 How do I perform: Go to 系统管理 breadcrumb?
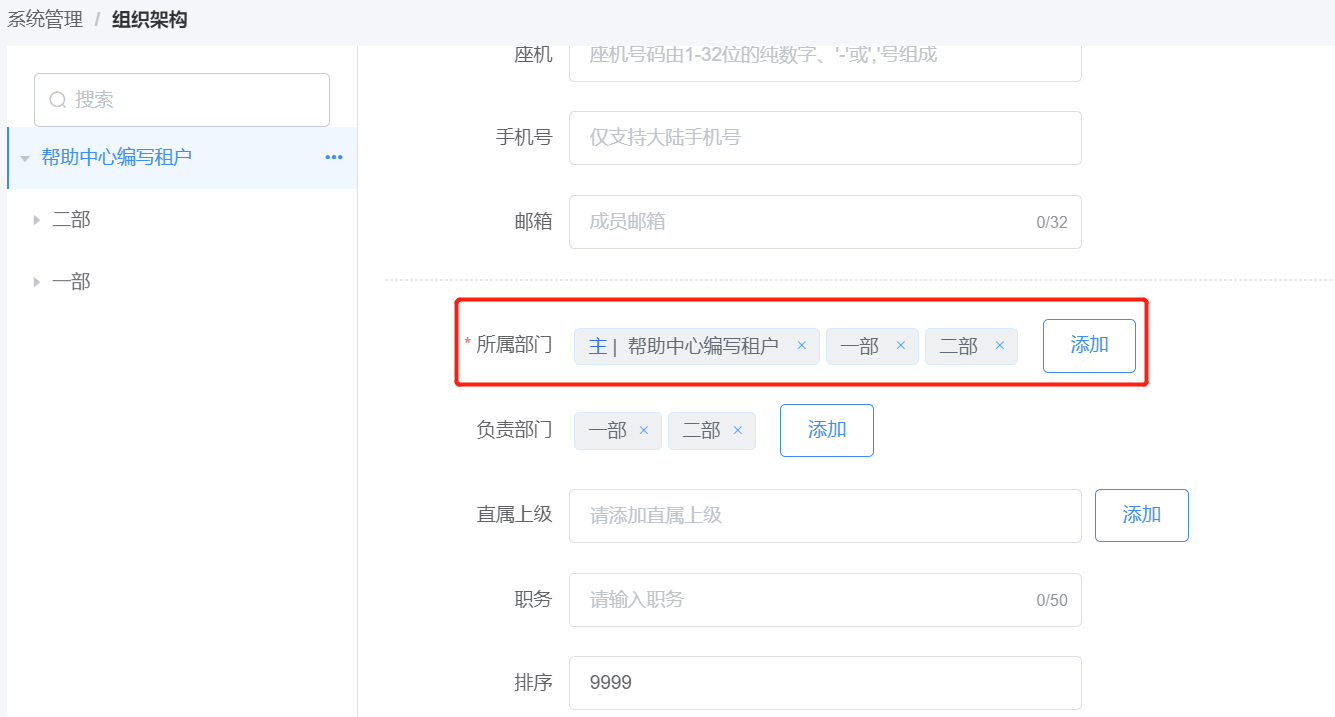point(45,19)
